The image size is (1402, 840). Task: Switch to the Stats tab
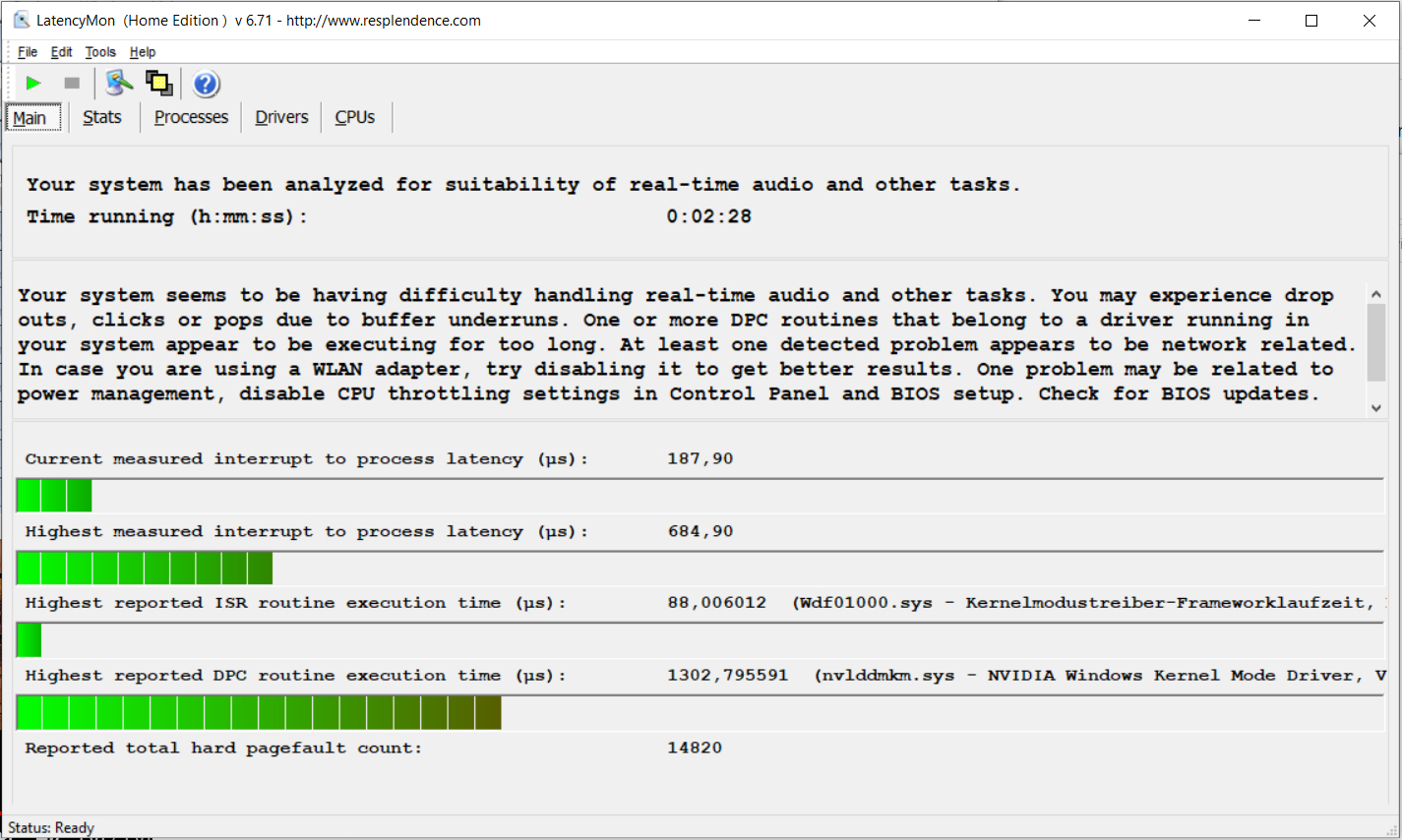point(102,117)
